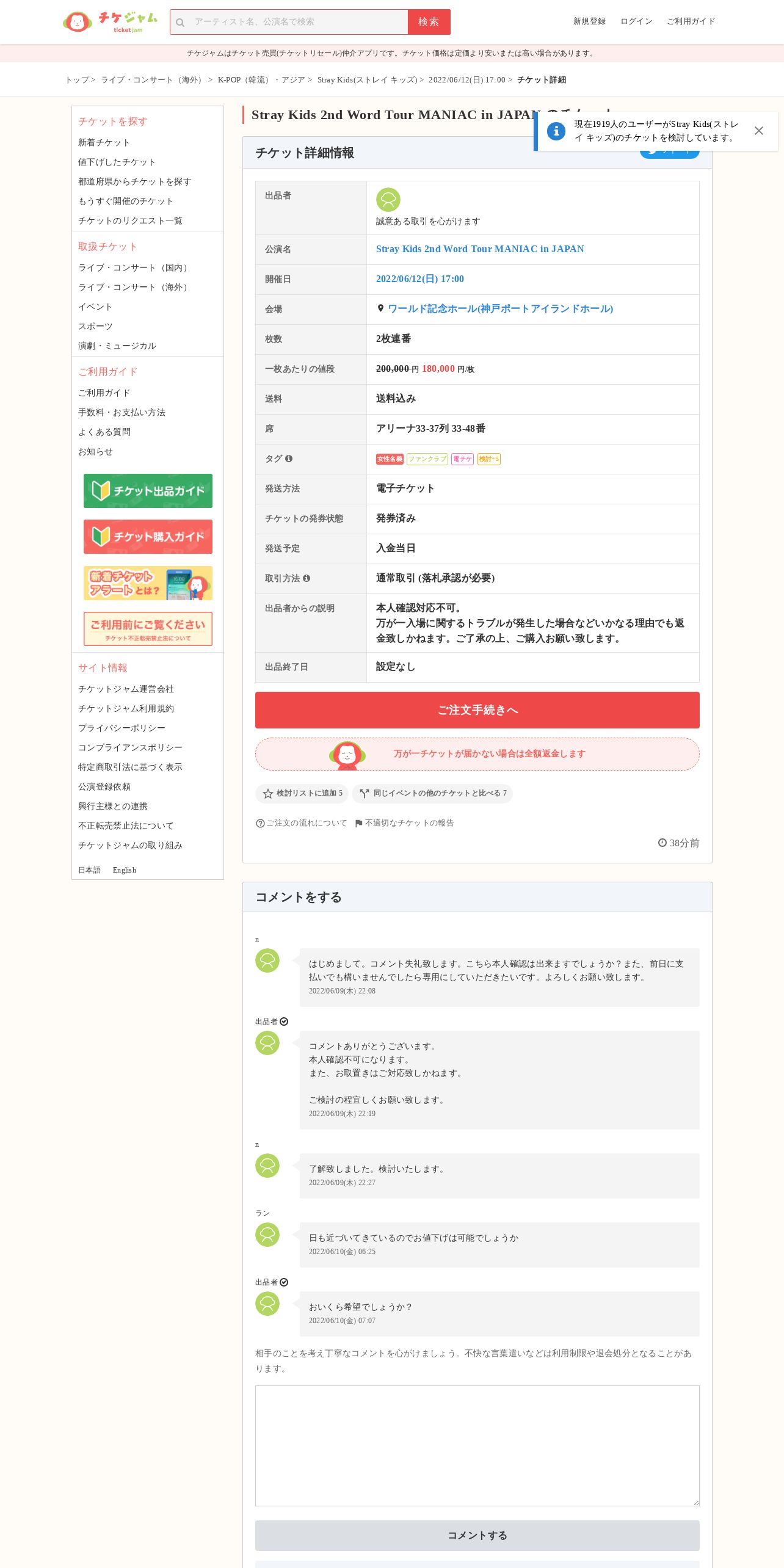Open 新規登録 in header

(x=589, y=21)
